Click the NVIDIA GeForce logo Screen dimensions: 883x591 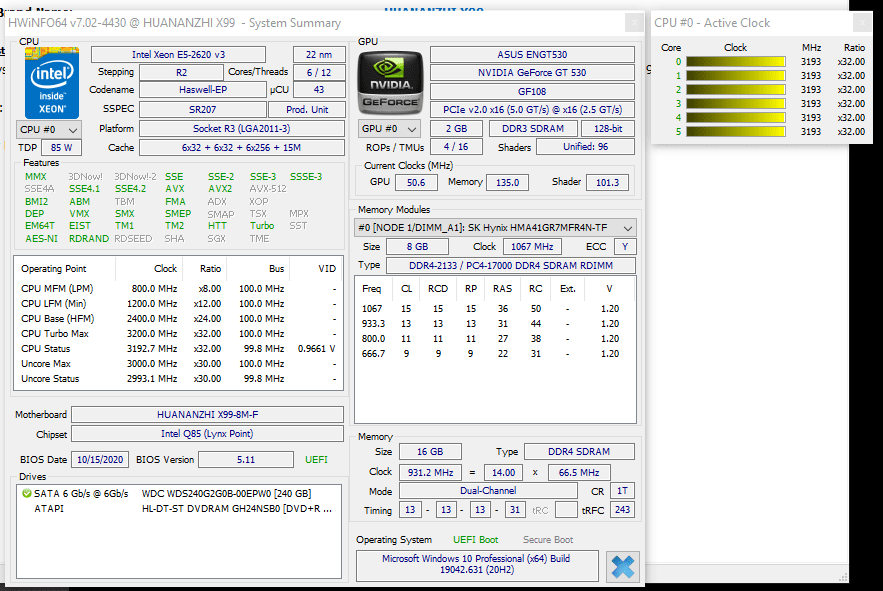391,83
